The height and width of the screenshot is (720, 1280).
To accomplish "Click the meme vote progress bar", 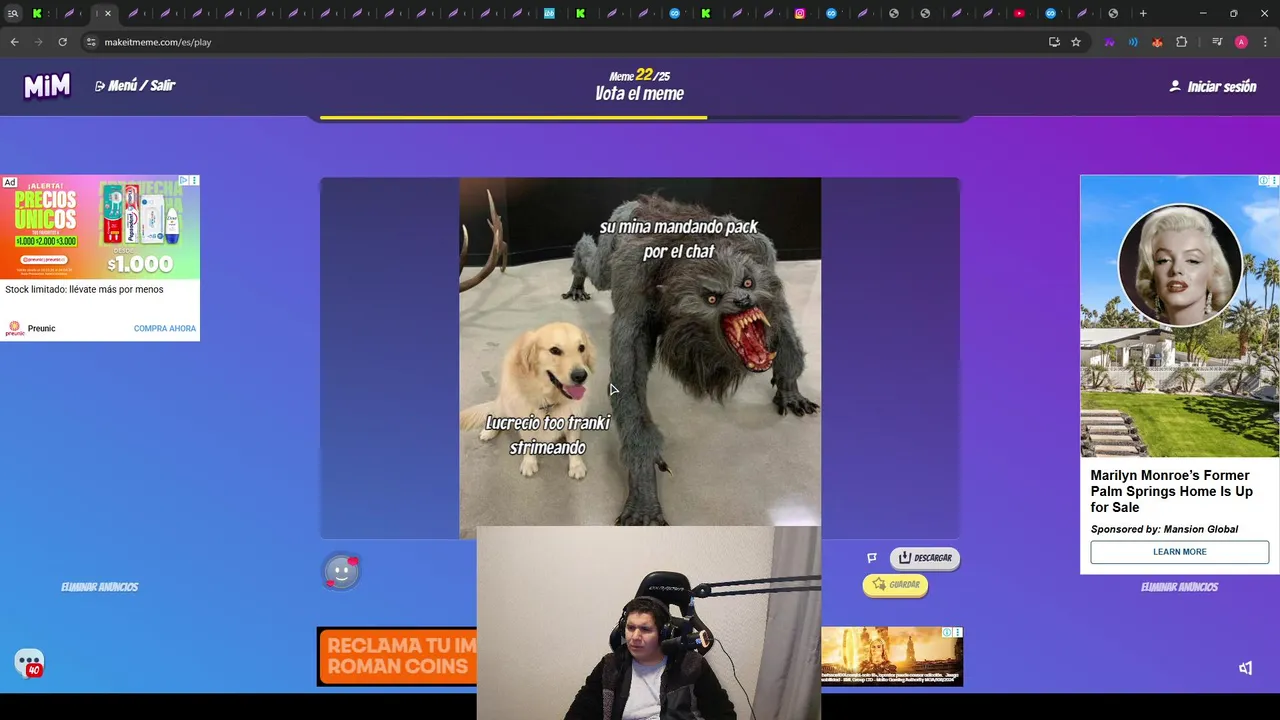I will (x=640, y=117).
